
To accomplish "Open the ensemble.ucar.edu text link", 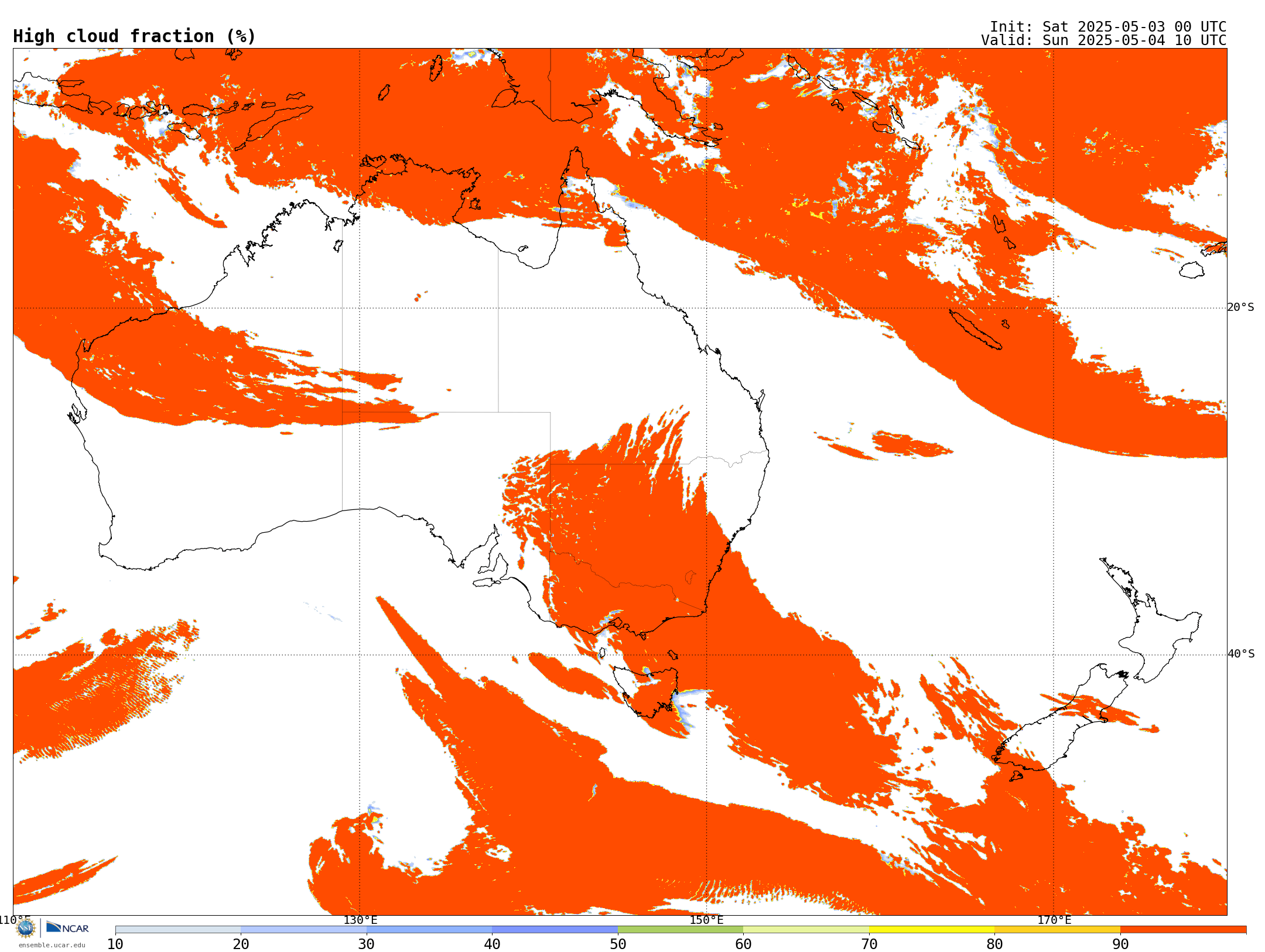I will click(x=52, y=945).
